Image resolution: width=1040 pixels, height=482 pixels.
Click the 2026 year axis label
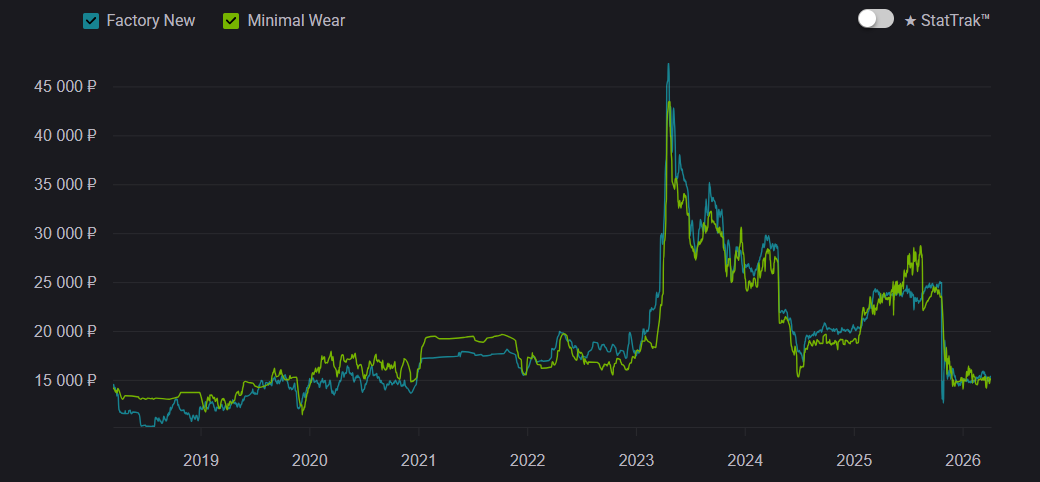(x=962, y=461)
